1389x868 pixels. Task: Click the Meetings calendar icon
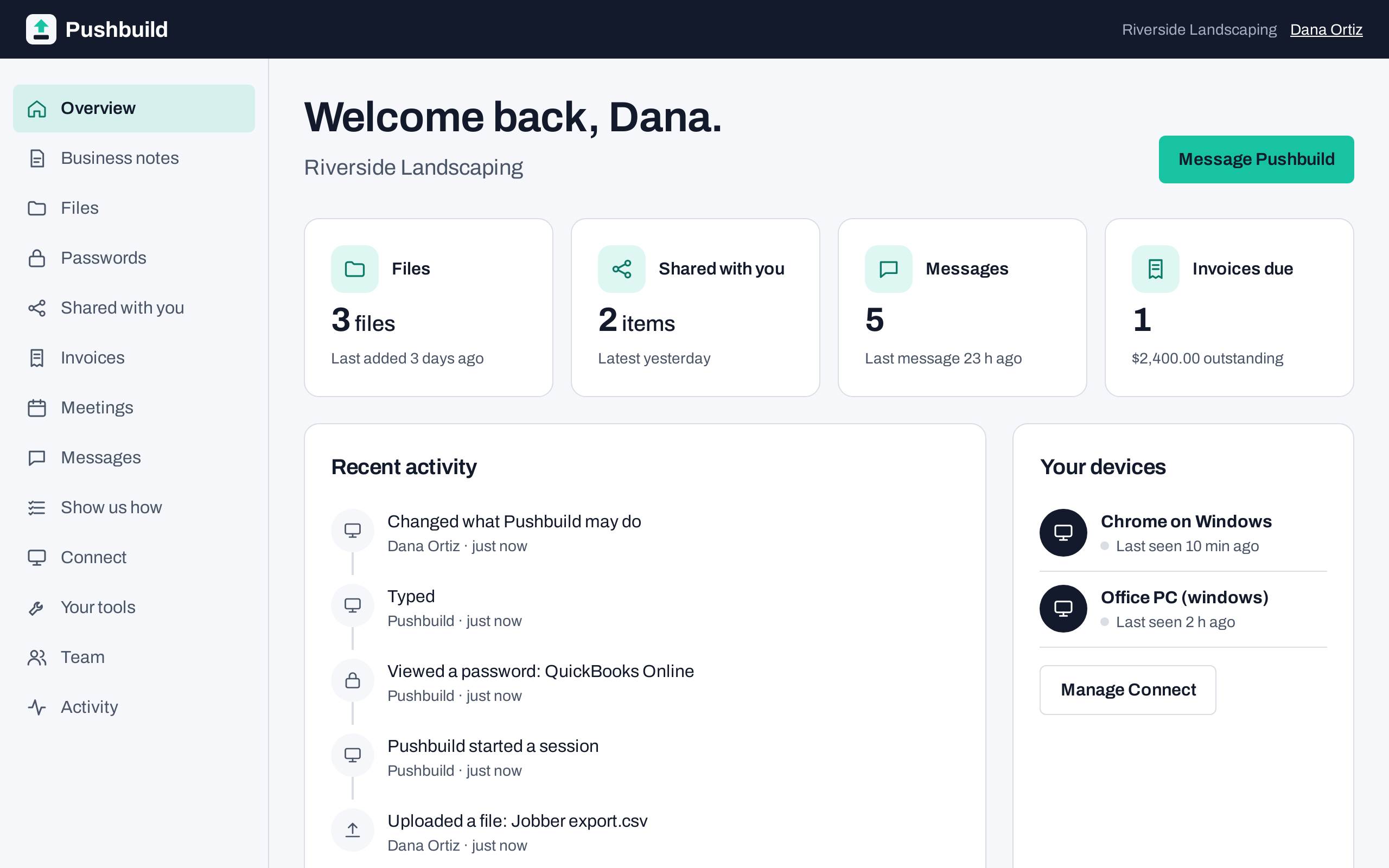pos(37,408)
